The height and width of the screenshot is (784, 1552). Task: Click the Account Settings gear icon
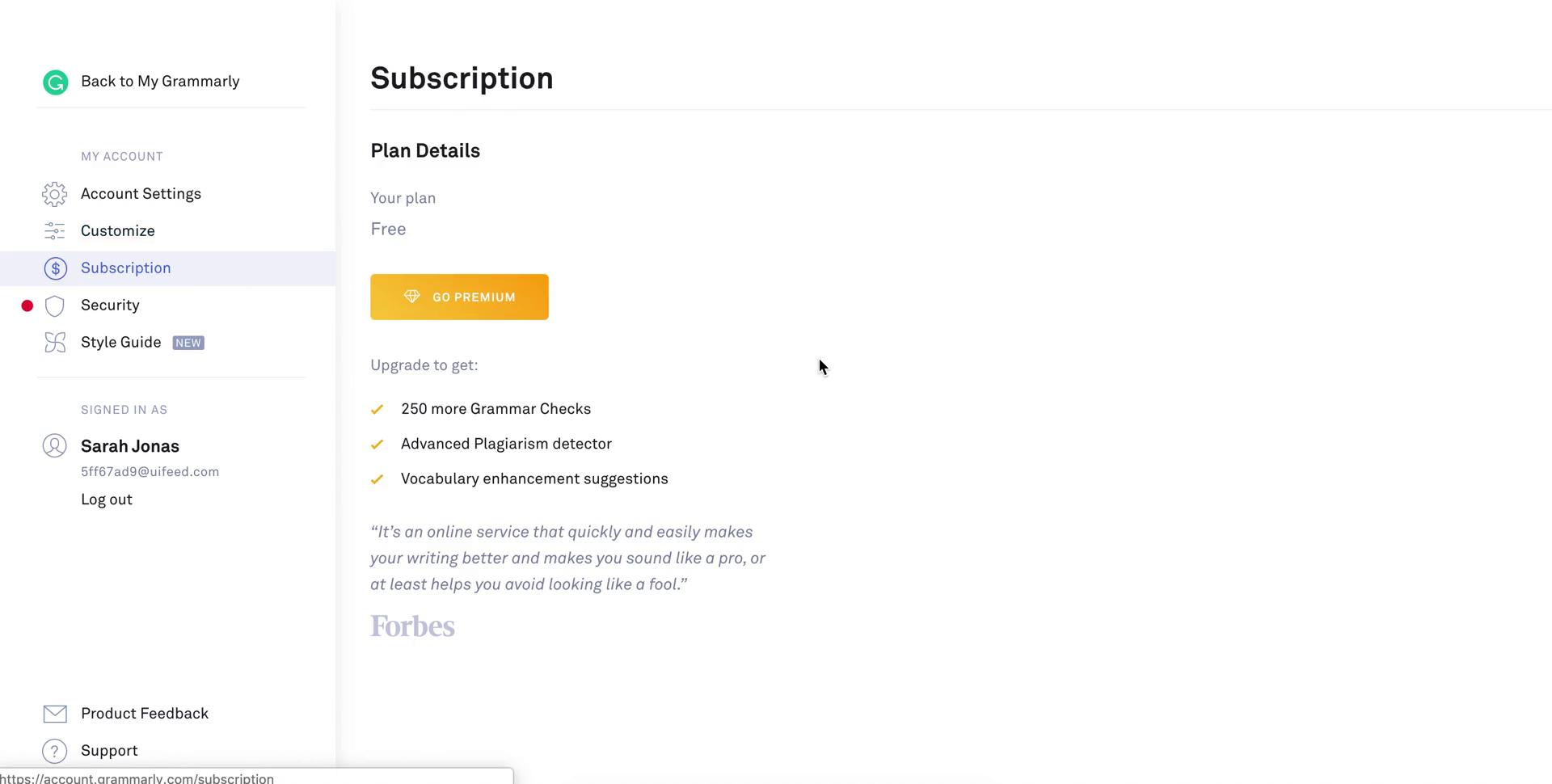coord(54,194)
